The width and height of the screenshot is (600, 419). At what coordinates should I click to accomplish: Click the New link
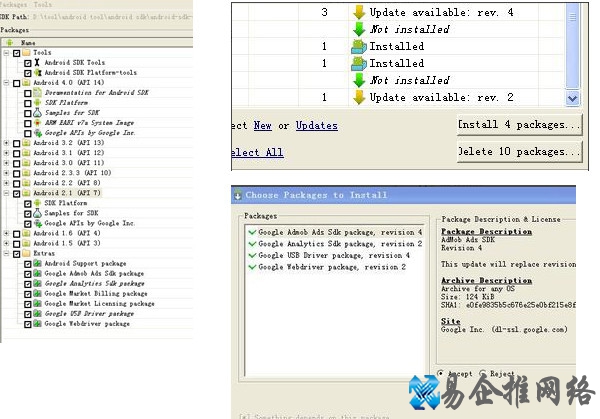[x=263, y=126]
